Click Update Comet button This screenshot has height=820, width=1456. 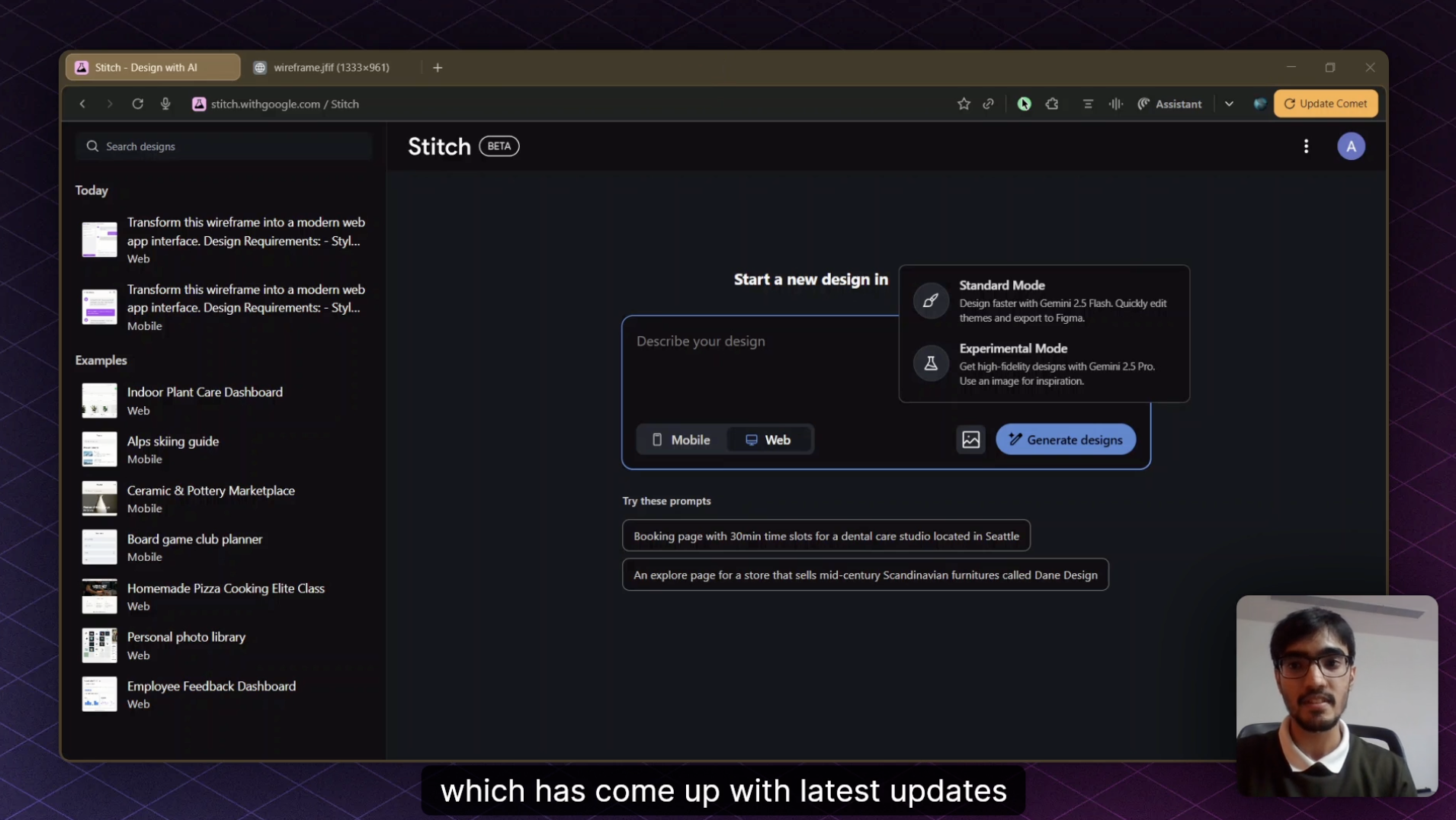(x=1326, y=104)
